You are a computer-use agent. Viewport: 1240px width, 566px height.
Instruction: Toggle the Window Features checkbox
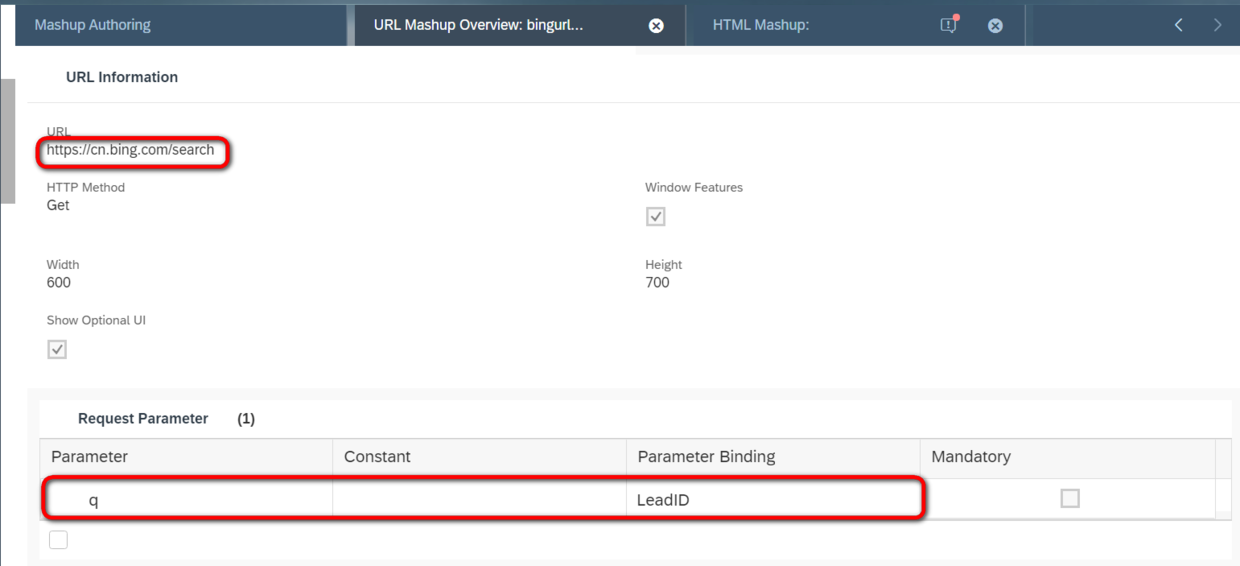pyautogui.click(x=656, y=216)
